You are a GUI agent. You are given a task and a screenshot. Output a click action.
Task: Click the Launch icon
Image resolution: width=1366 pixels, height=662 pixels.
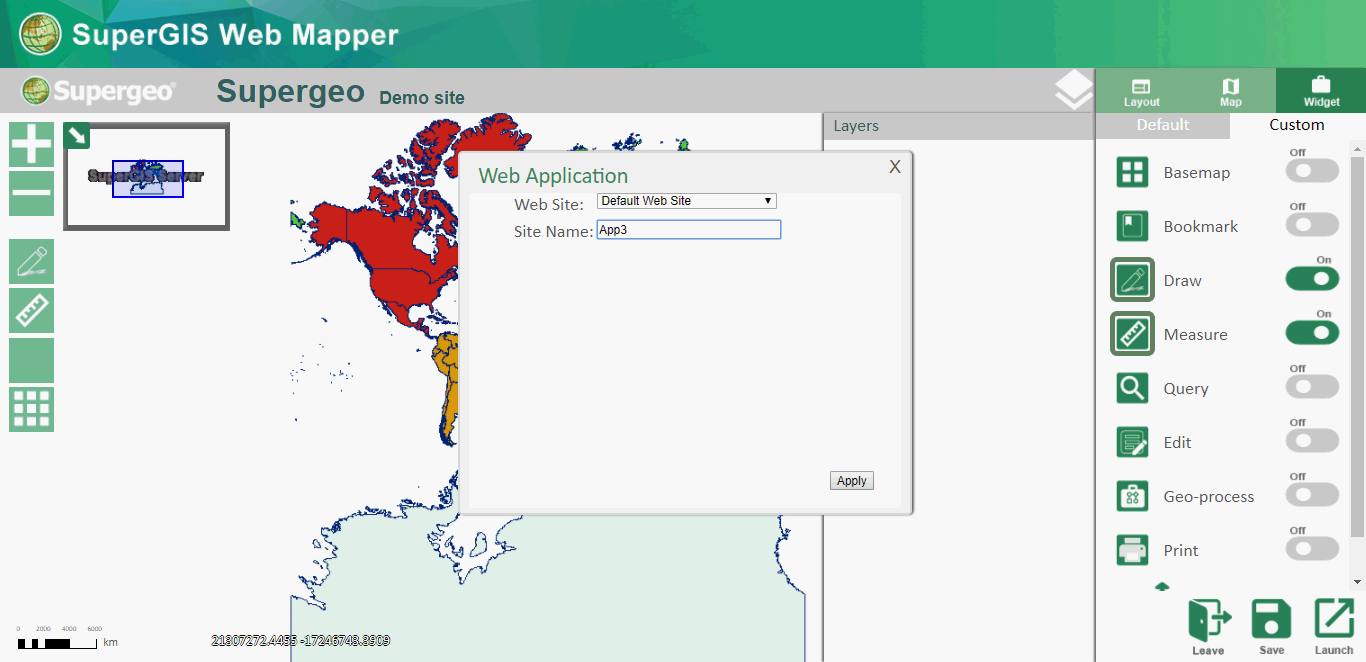click(1334, 627)
